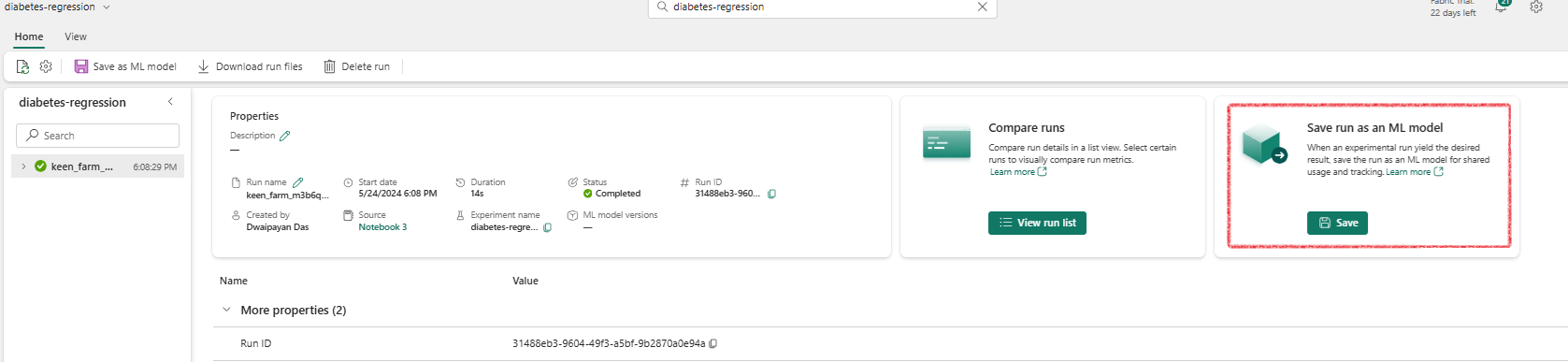
Task: Open the toolbar settings gear icon
Action: (x=46, y=66)
